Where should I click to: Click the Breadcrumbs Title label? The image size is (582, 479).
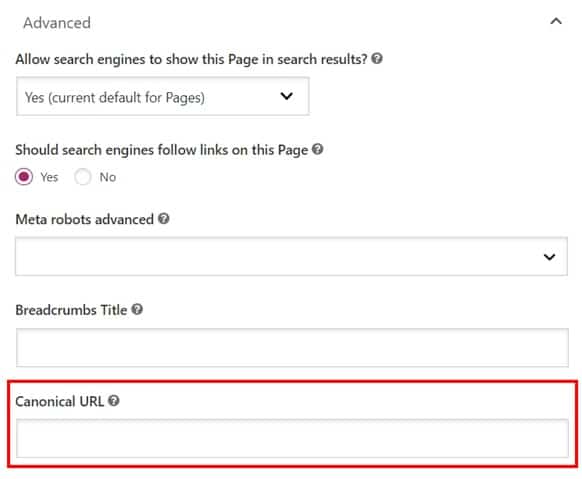pos(71,310)
